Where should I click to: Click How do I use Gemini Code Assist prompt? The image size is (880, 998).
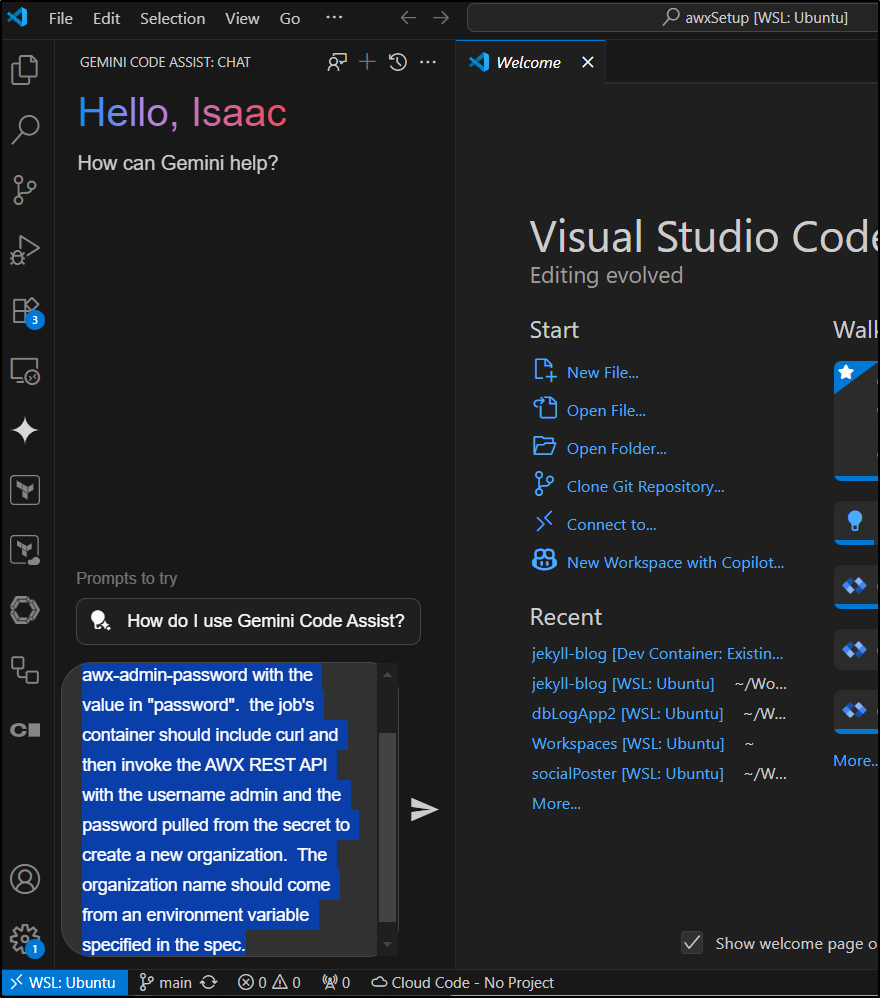coord(248,621)
